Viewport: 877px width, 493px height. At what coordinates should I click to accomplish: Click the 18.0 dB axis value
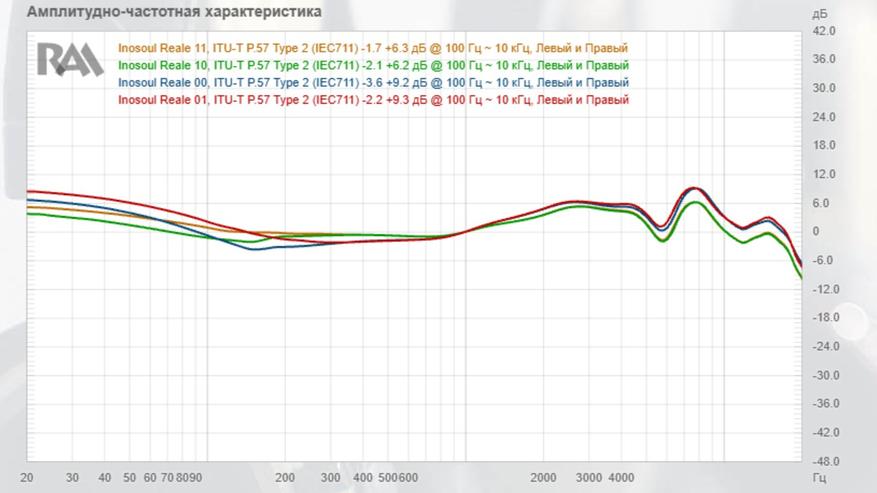pos(824,145)
